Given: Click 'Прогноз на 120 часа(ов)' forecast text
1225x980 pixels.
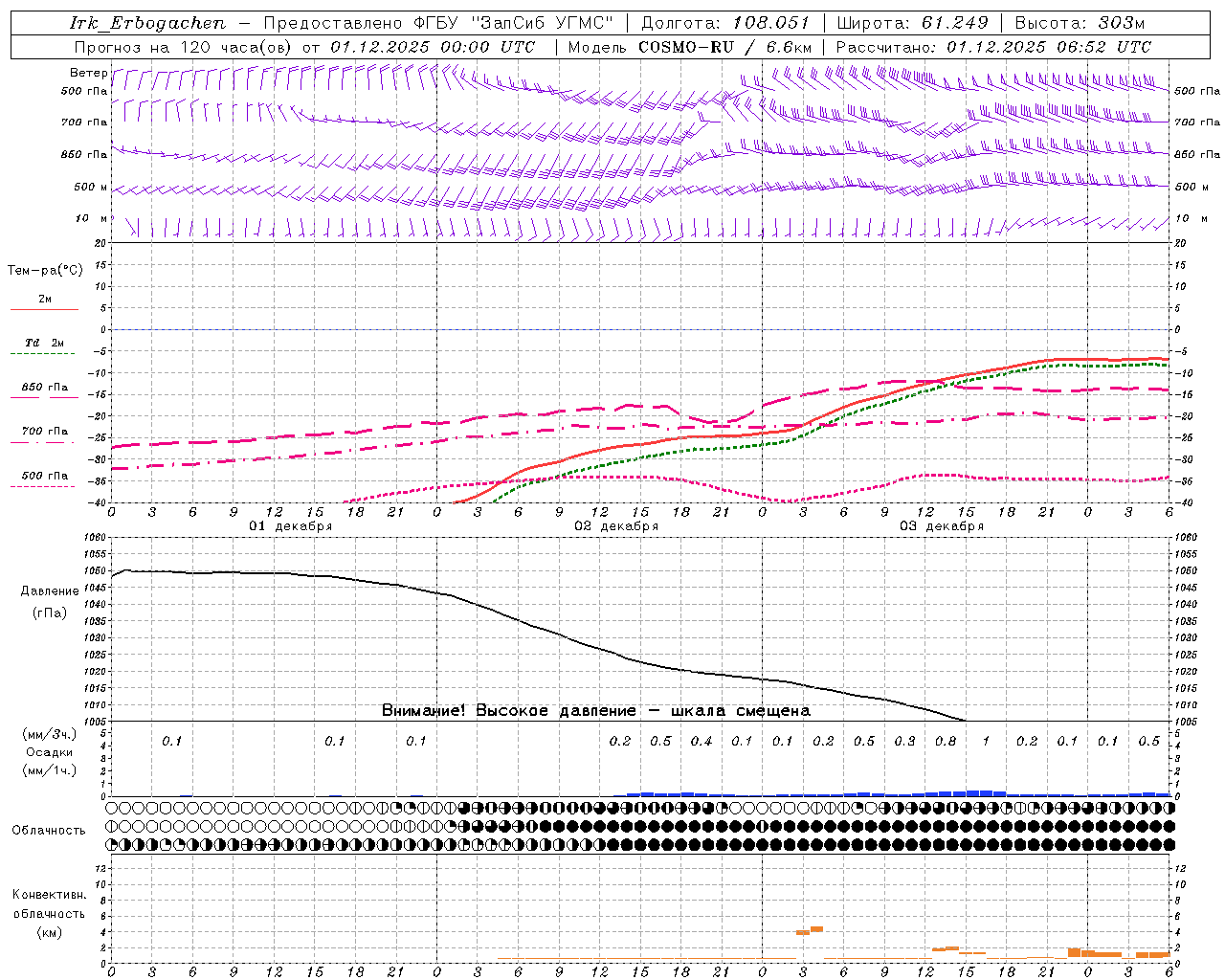Looking at the screenshot, I should tap(184, 47).
